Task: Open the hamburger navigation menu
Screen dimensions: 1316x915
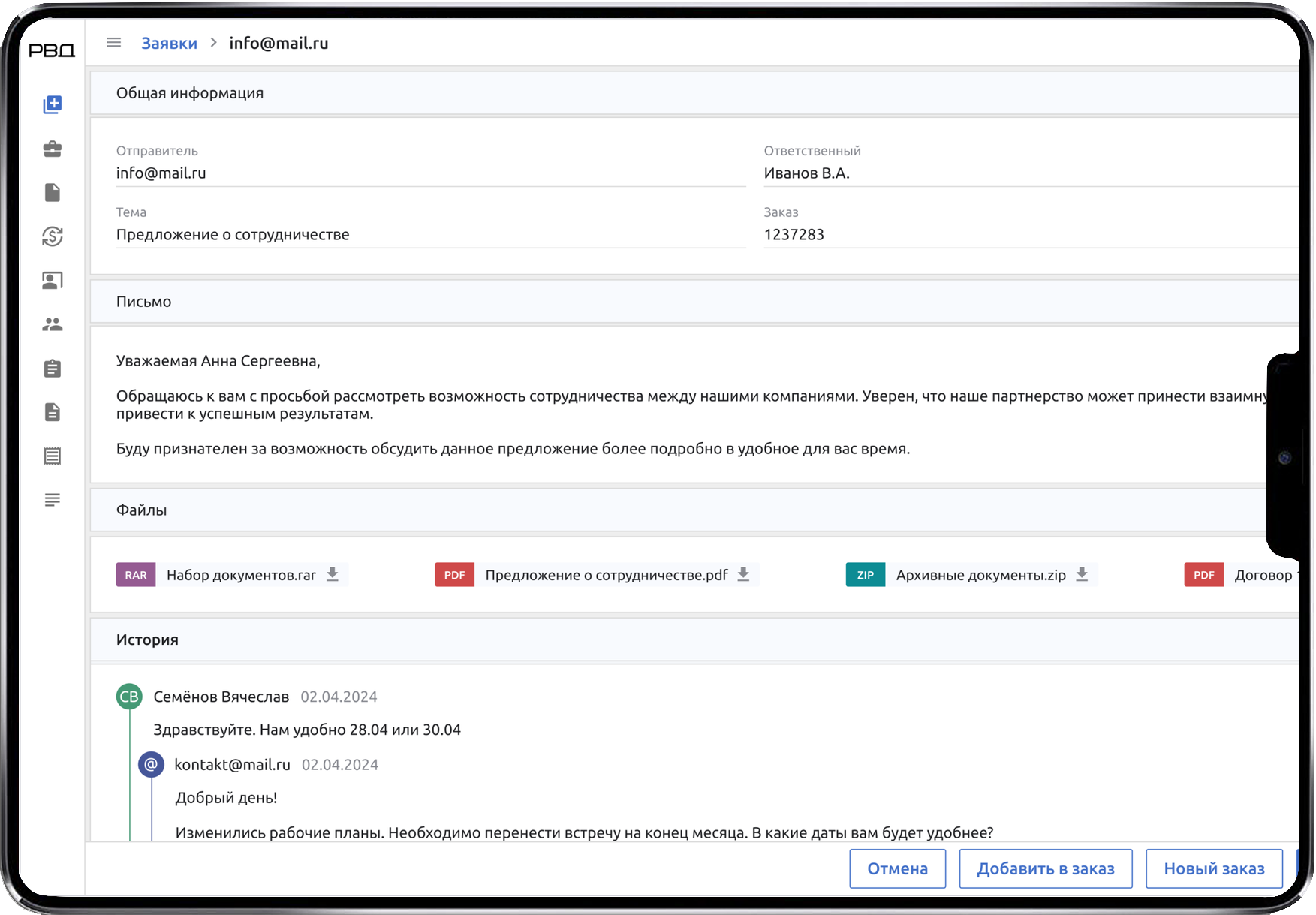Action: click(x=113, y=42)
